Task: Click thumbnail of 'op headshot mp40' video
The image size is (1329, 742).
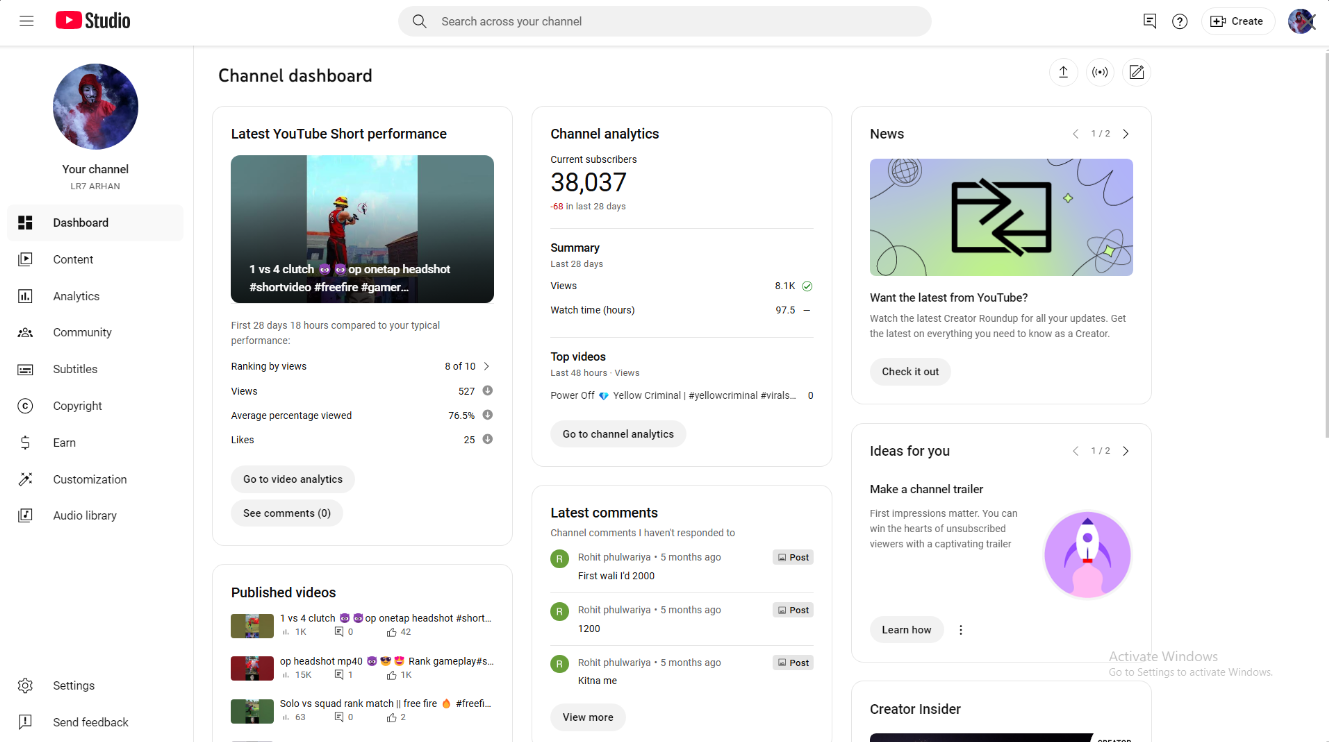Action: point(252,668)
